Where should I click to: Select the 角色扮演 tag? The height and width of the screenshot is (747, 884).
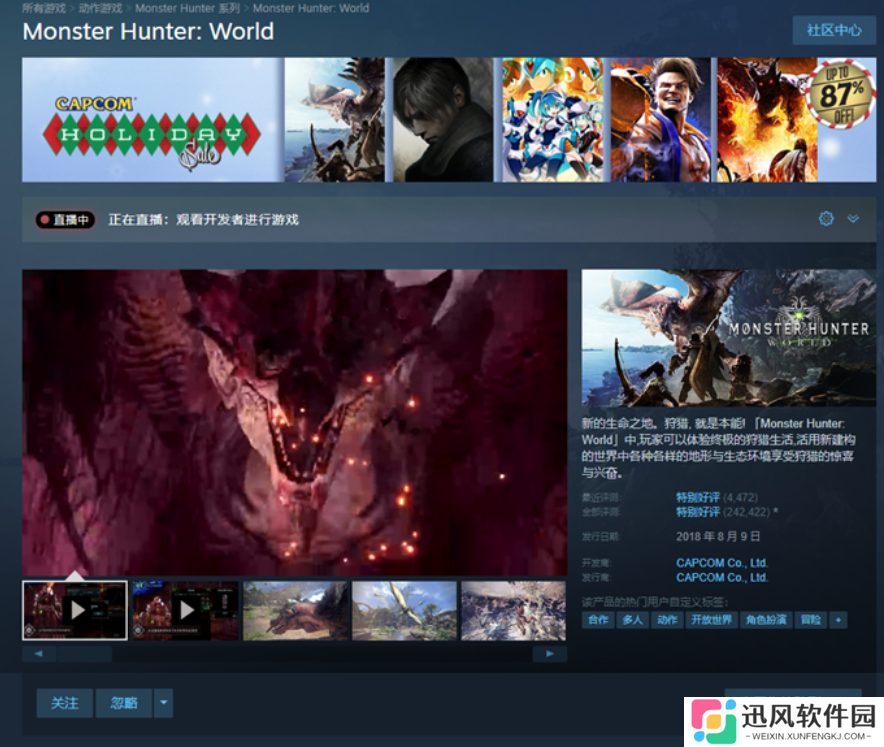(766, 620)
